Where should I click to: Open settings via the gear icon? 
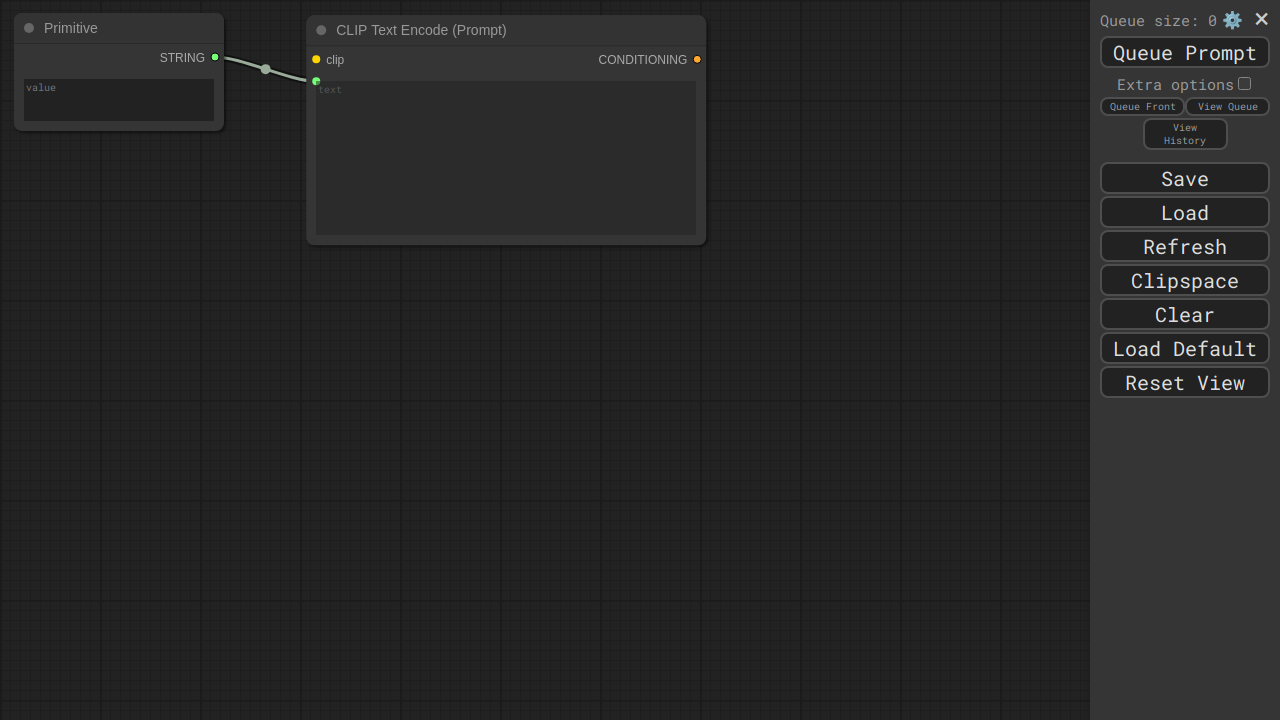(x=1232, y=20)
